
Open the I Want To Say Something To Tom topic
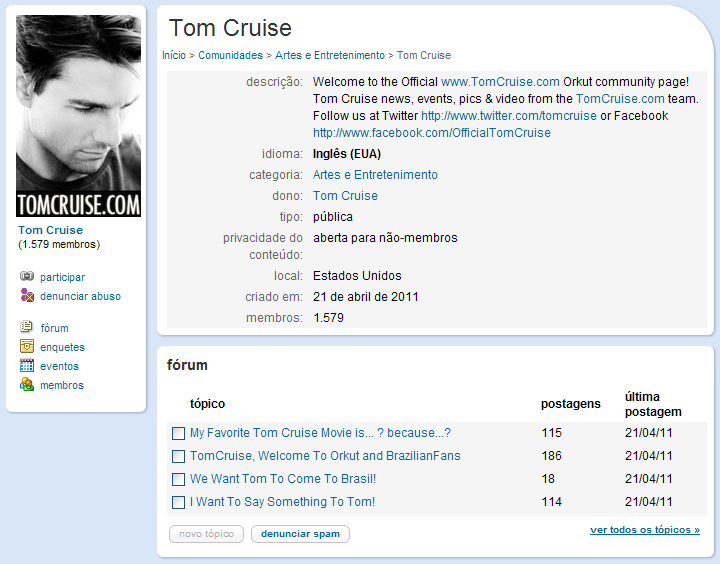coord(283,502)
